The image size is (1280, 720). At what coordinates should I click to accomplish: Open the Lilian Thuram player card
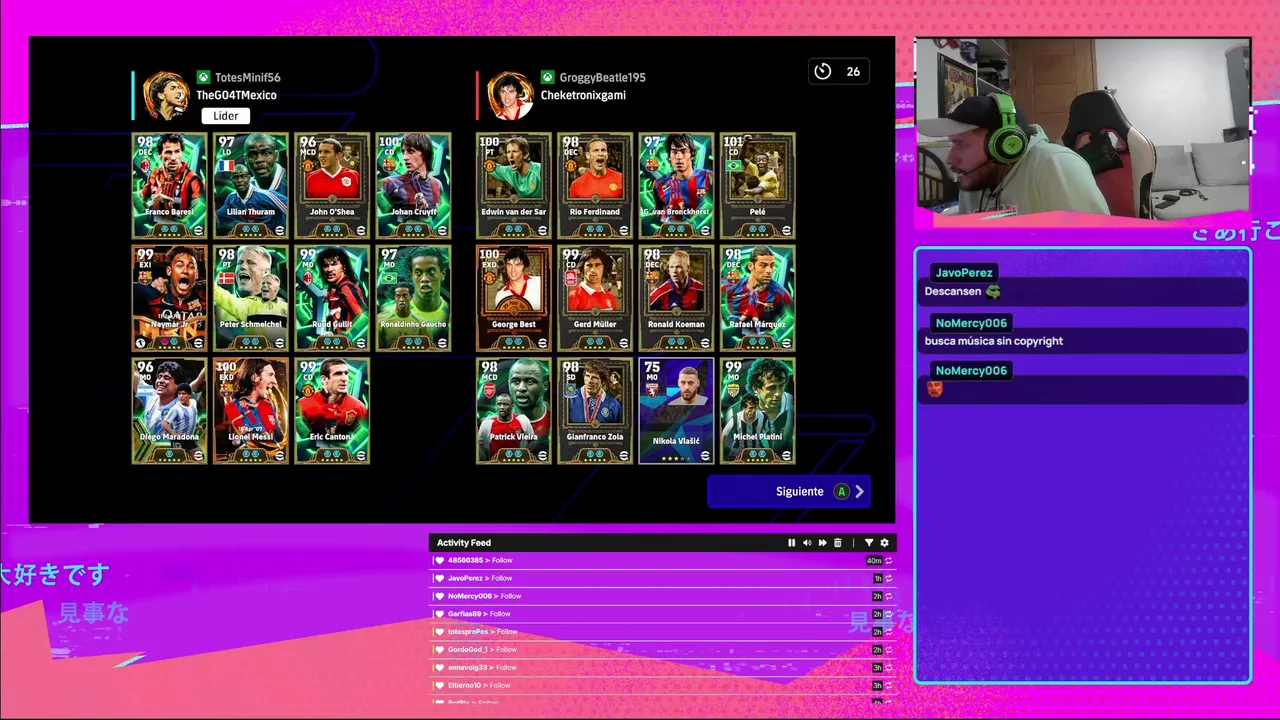[x=251, y=185]
